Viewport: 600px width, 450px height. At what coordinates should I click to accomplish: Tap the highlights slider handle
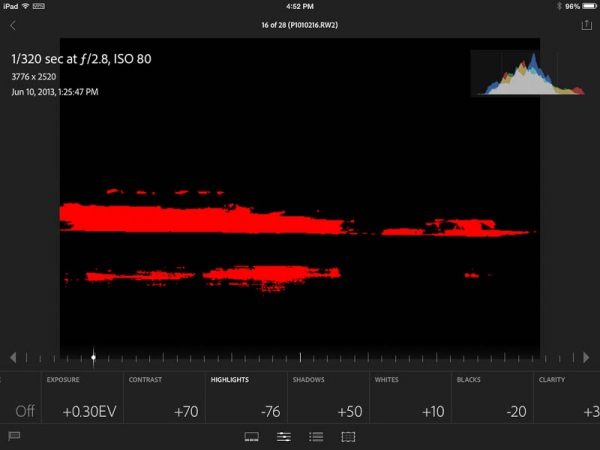pyautogui.click(x=94, y=357)
